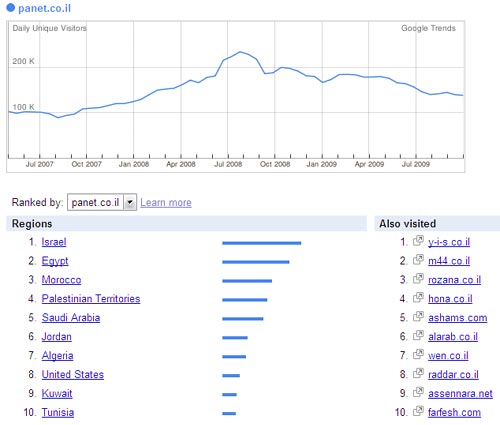The image size is (500, 425).
Task: Click the Saudi Arabia region link
Action: [71, 318]
